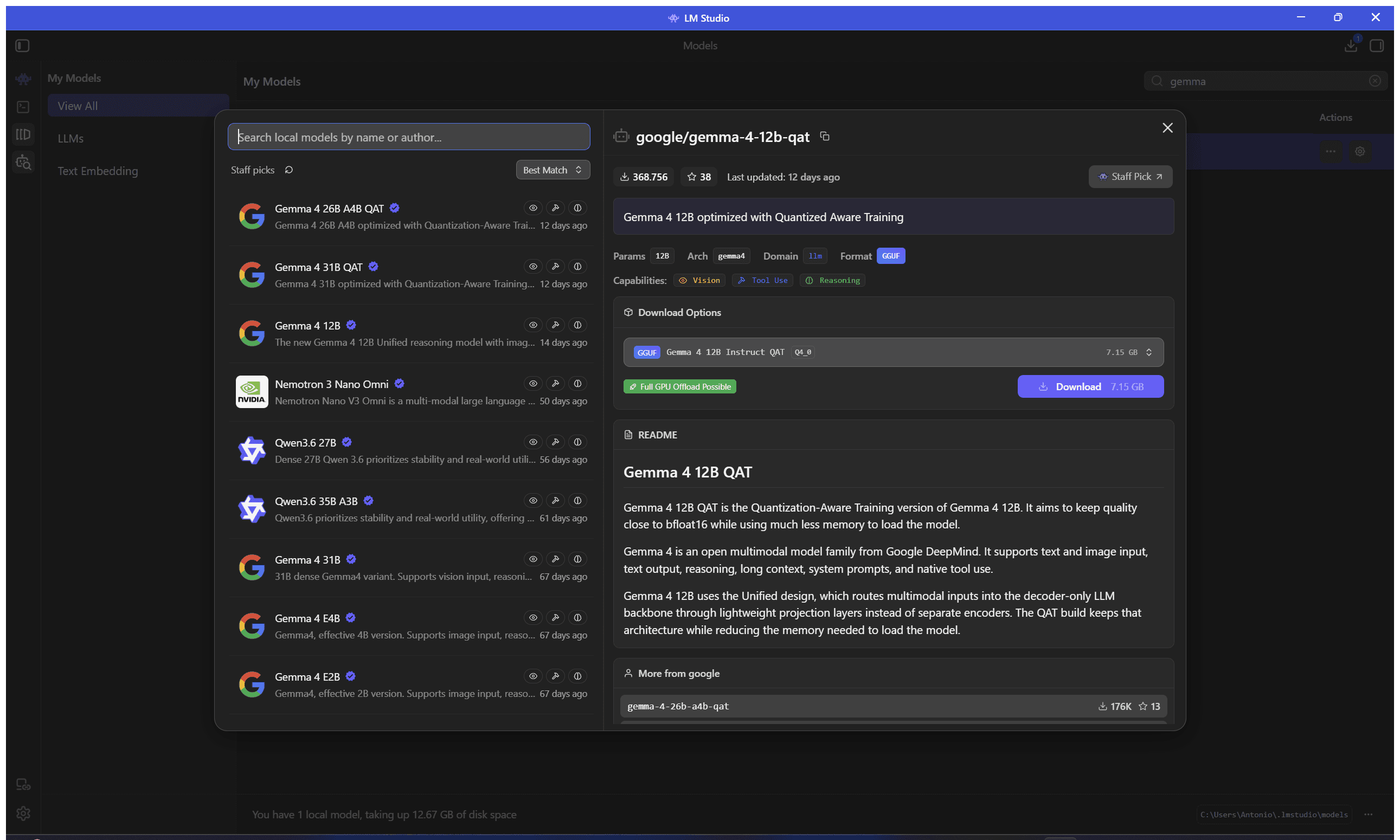The image size is (1400, 840).
Task: Click the NVIDIA logo thumbnail
Action: [x=252, y=392]
